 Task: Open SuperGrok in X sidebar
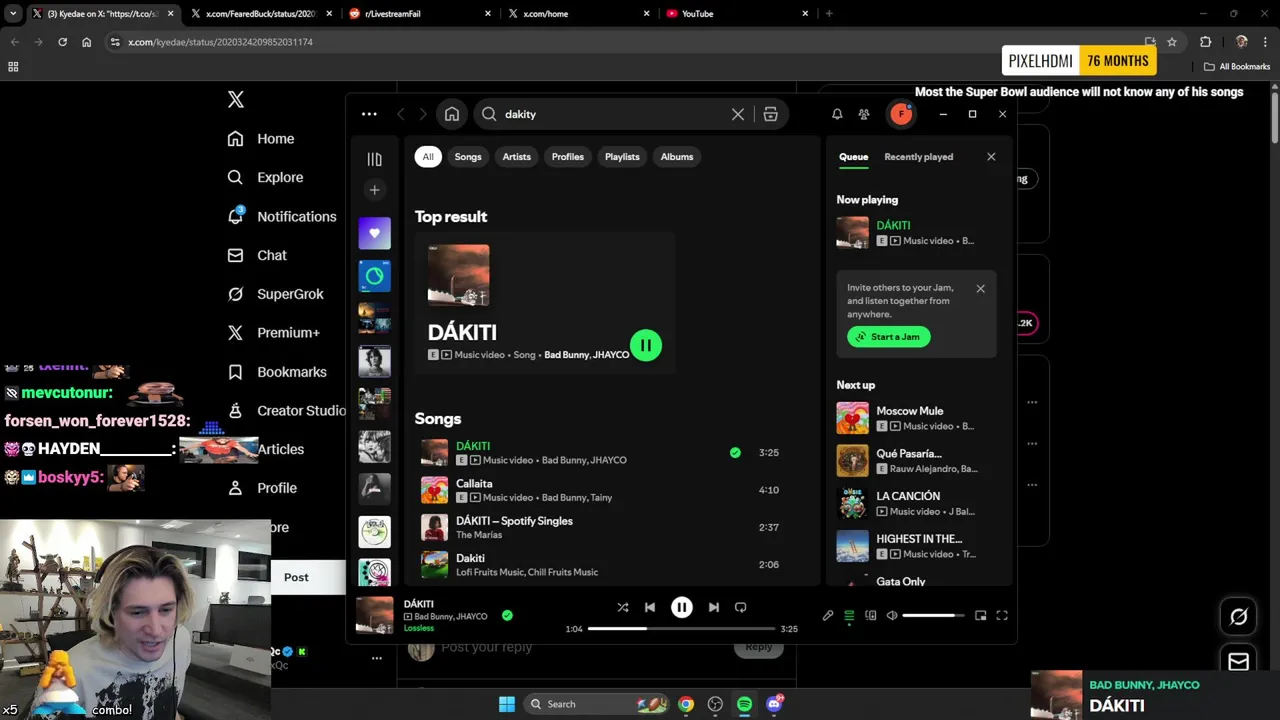coord(276,294)
